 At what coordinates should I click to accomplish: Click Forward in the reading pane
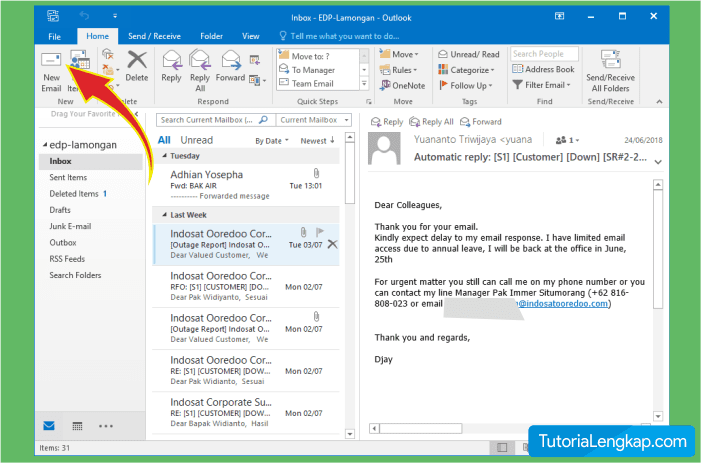[x=481, y=122]
